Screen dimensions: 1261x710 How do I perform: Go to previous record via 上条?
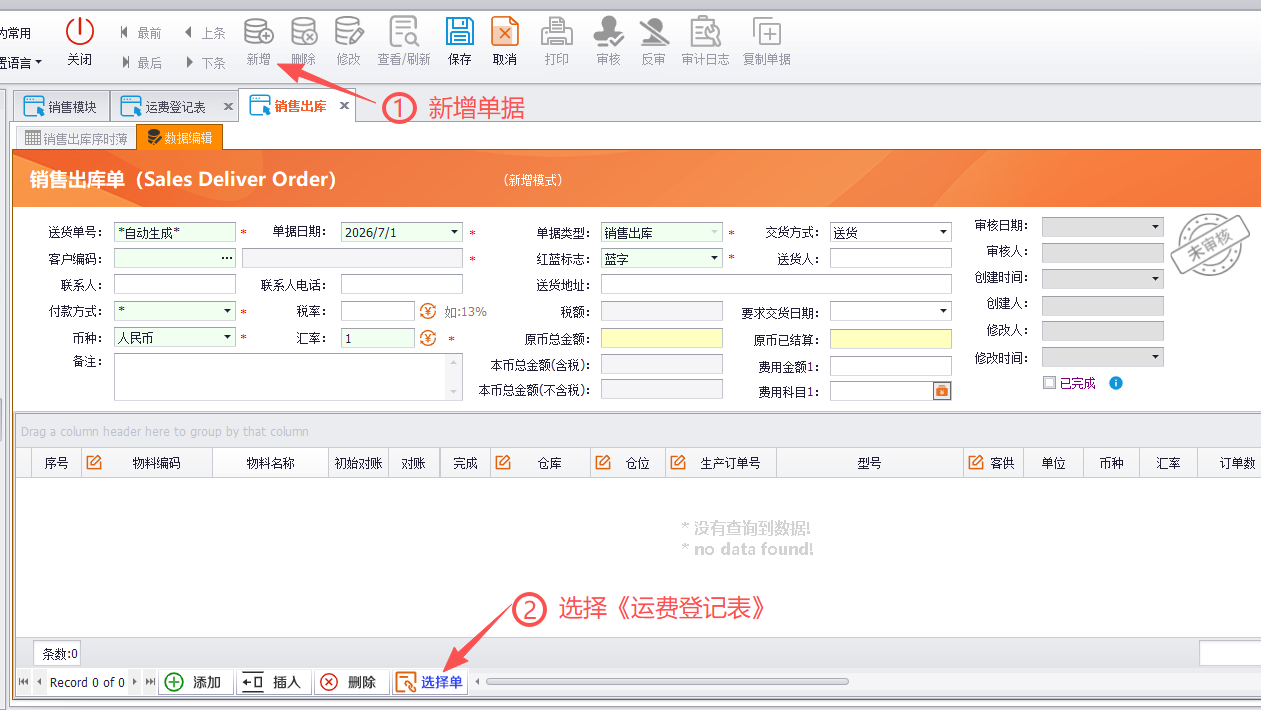coord(205,33)
